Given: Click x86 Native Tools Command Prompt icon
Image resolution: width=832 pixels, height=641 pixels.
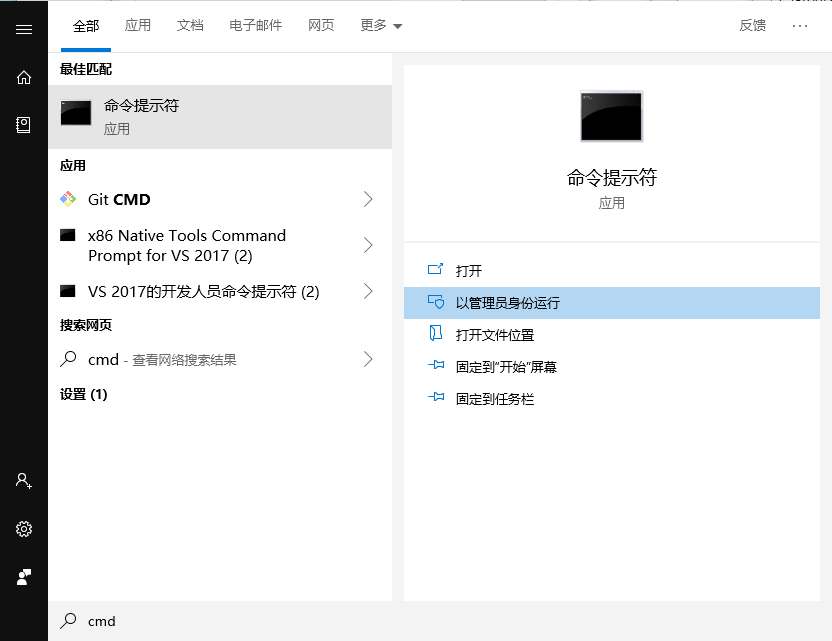Looking at the screenshot, I should pyautogui.click(x=68, y=235).
